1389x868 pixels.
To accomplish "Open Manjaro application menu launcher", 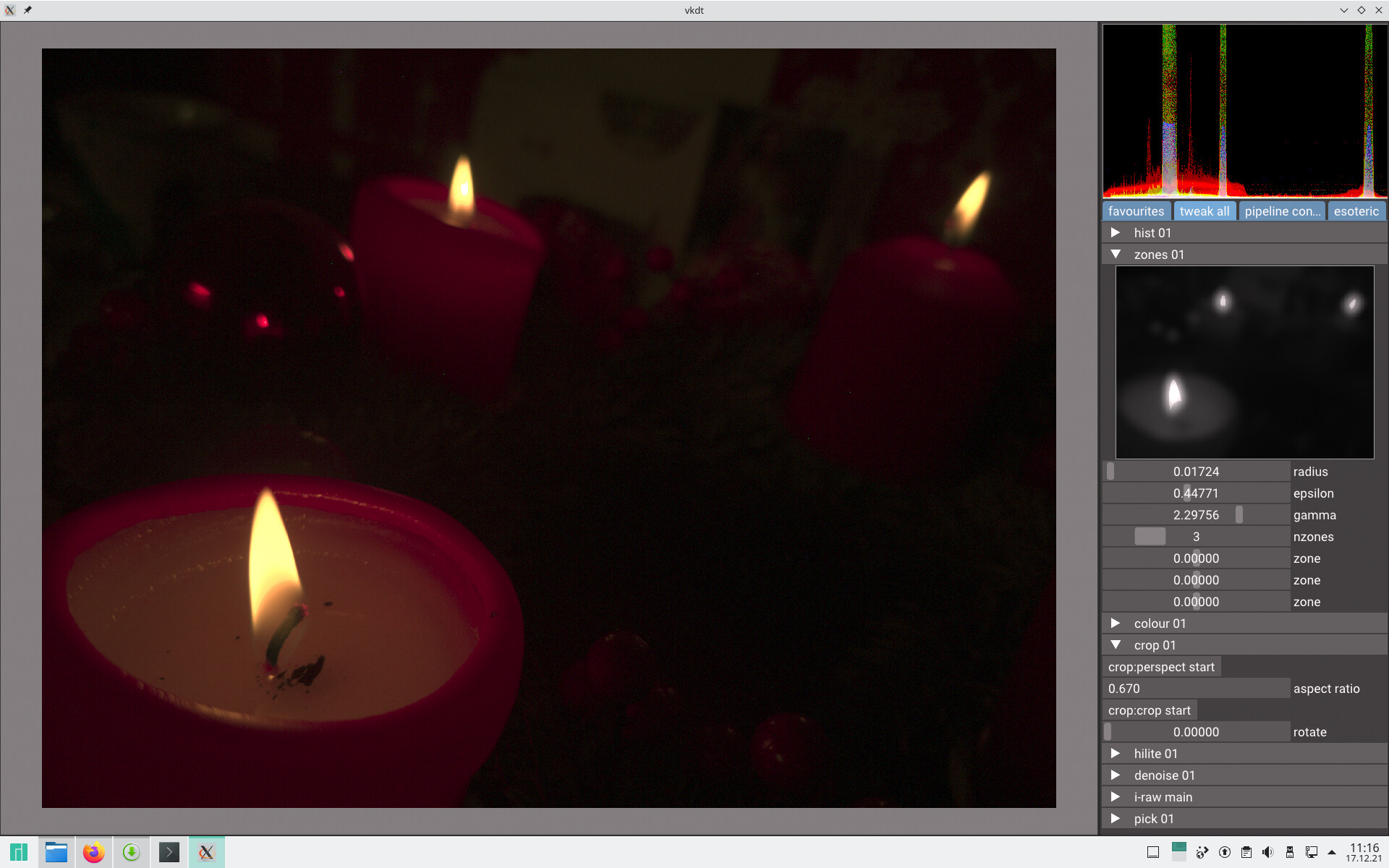I will tap(19, 852).
